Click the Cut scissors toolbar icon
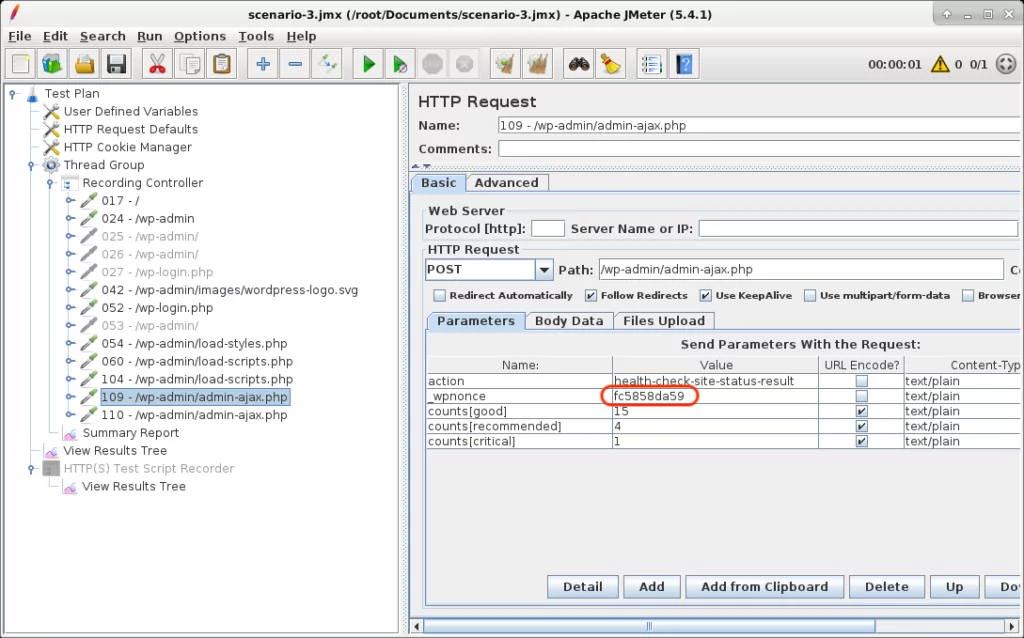The image size is (1024, 638). [x=157, y=65]
